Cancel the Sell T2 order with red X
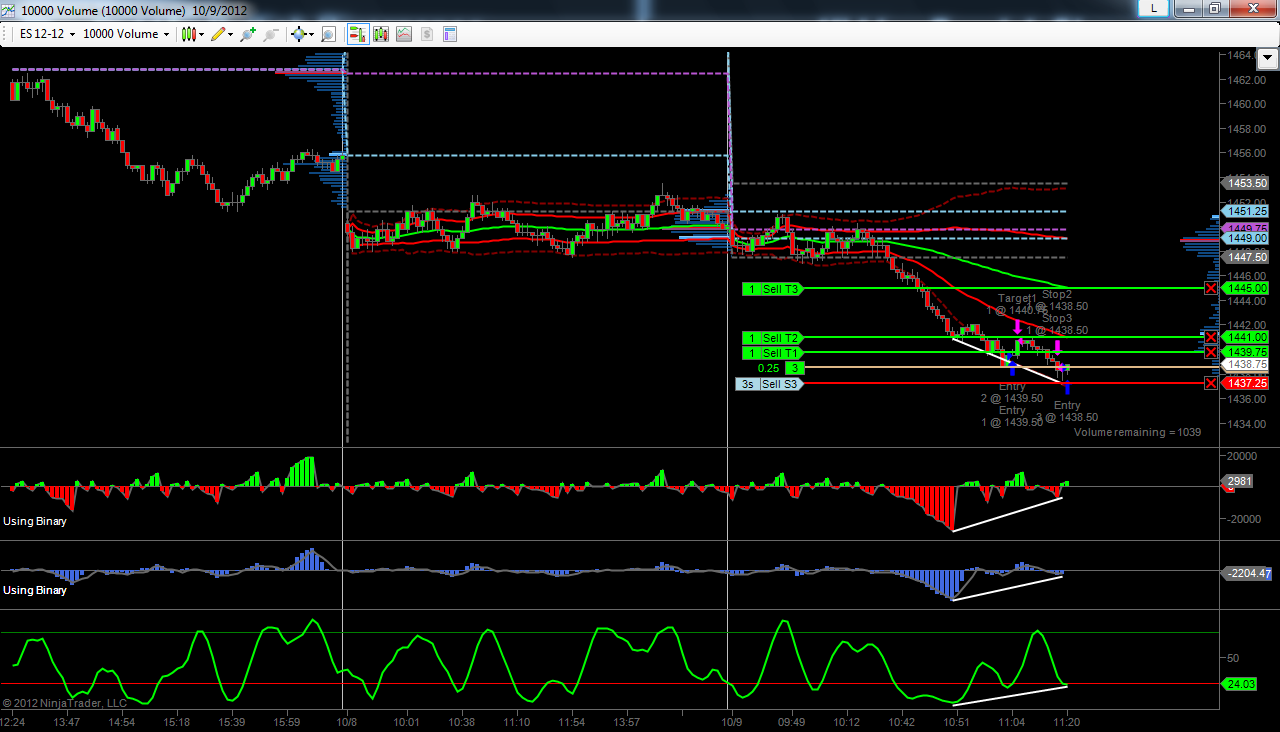1280x732 pixels. 1211,337
